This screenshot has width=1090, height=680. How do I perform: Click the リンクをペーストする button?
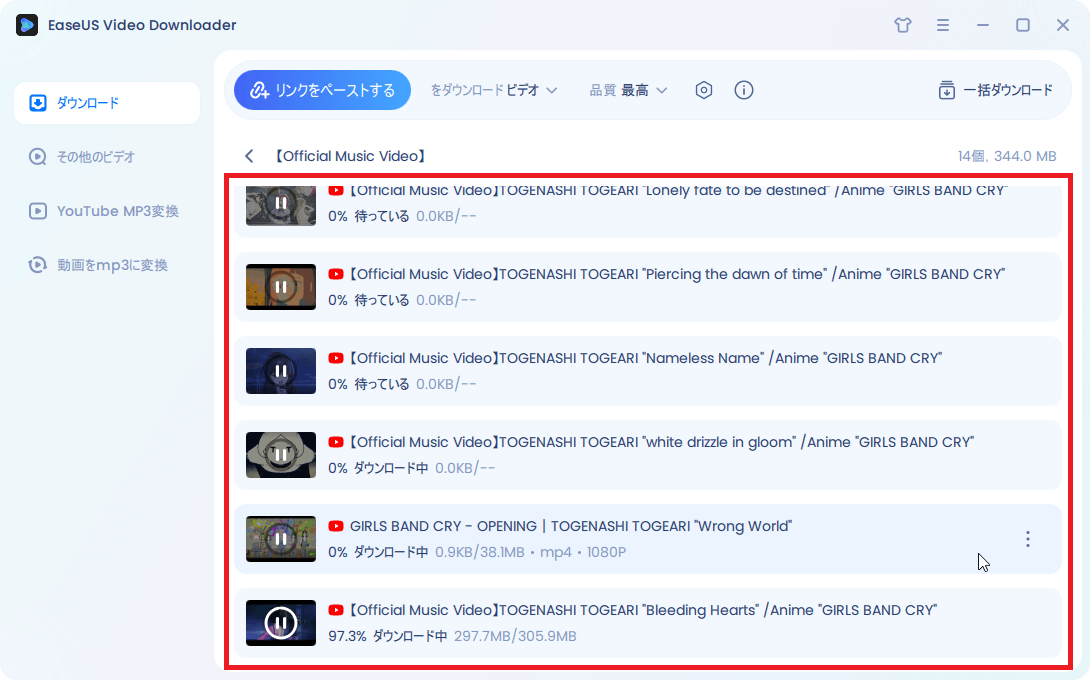(x=322, y=90)
